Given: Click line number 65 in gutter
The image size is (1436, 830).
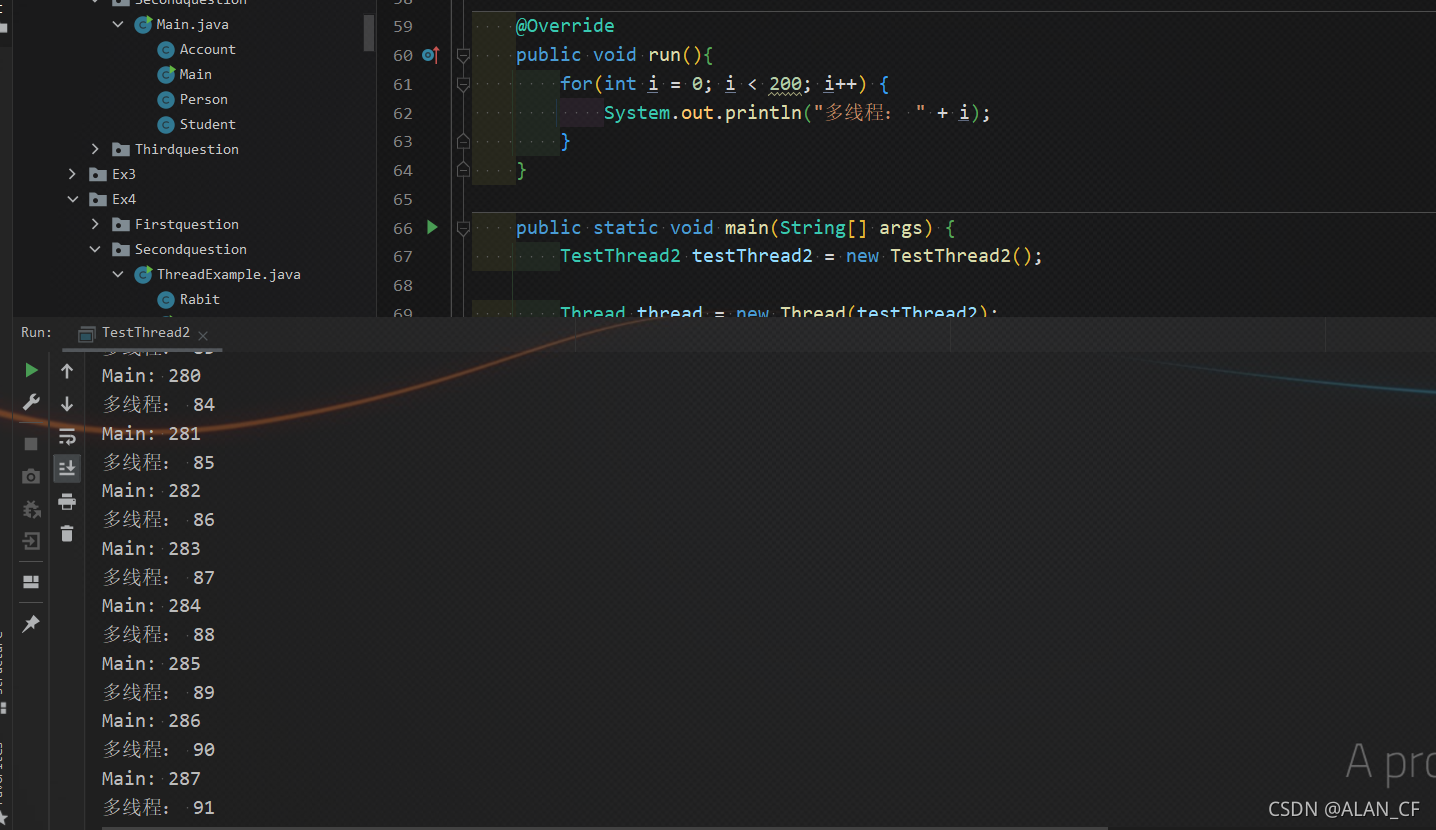Looking at the screenshot, I should point(402,199).
